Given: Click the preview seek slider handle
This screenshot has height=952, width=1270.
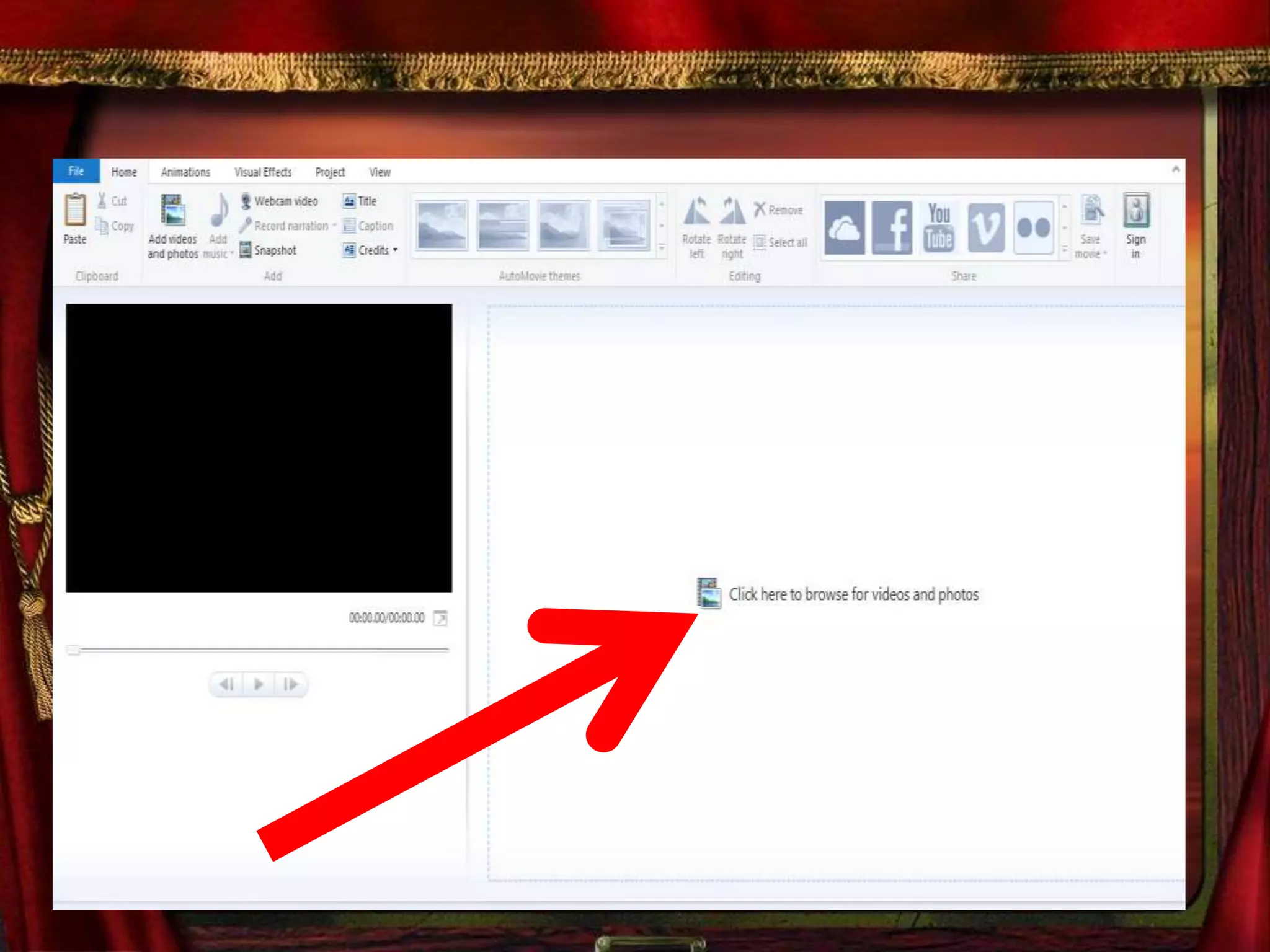Looking at the screenshot, I should click(x=73, y=650).
